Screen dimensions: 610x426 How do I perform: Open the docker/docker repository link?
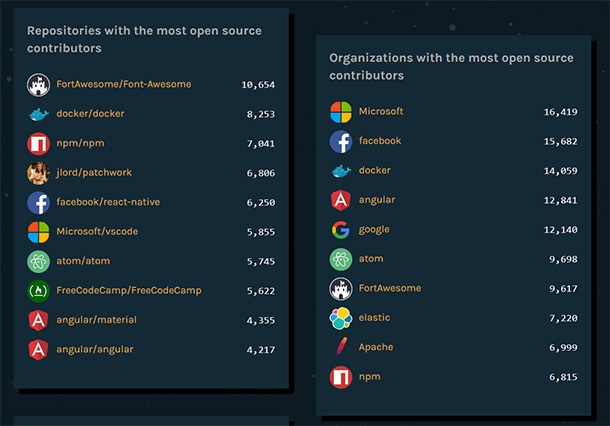point(90,114)
